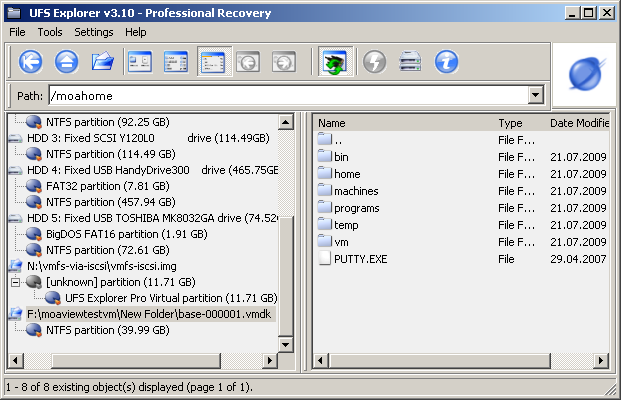This screenshot has height=400, width=621.
Task: Open the Tools menu
Action: pos(50,32)
